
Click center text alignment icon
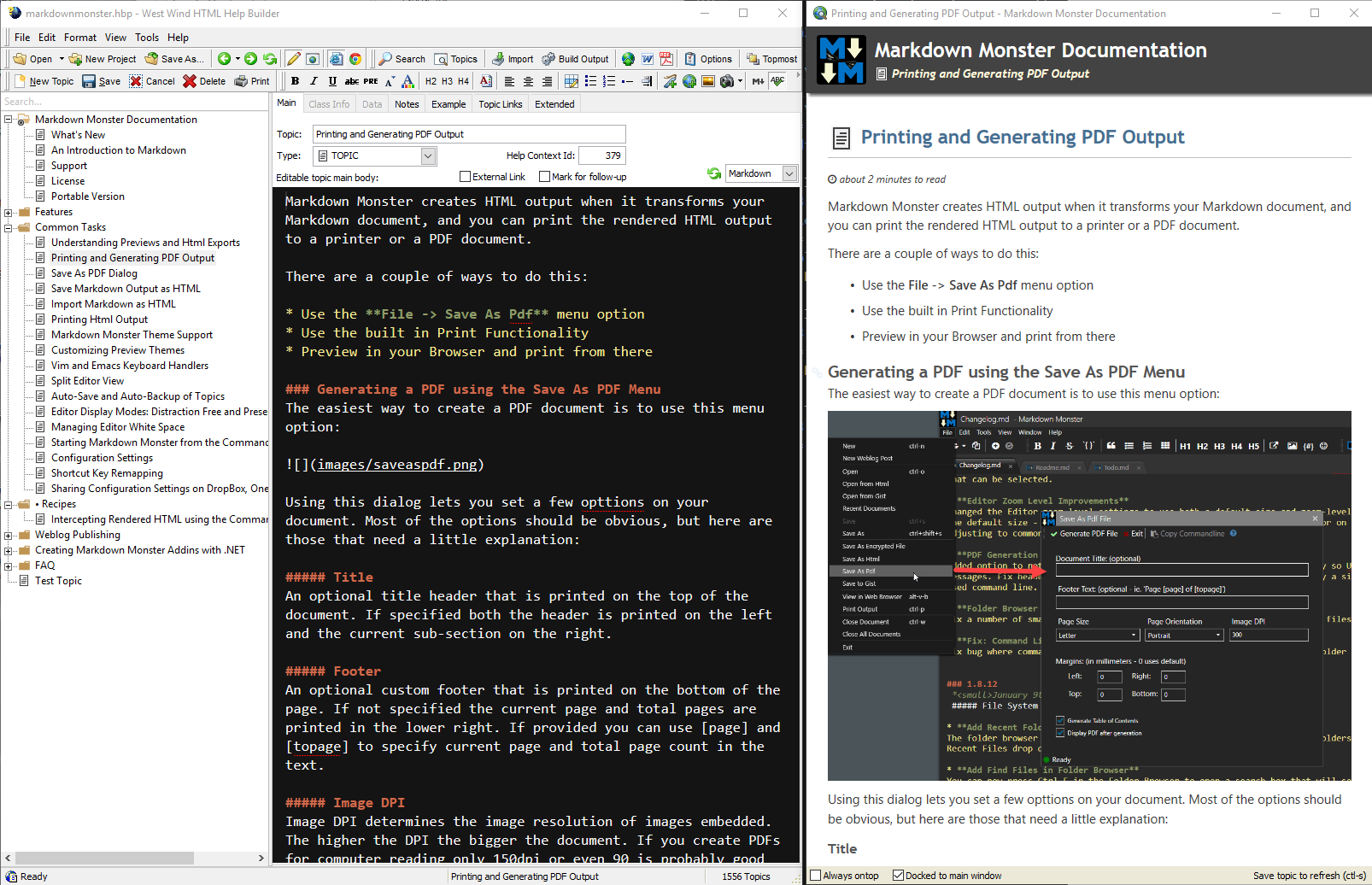[x=528, y=81]
